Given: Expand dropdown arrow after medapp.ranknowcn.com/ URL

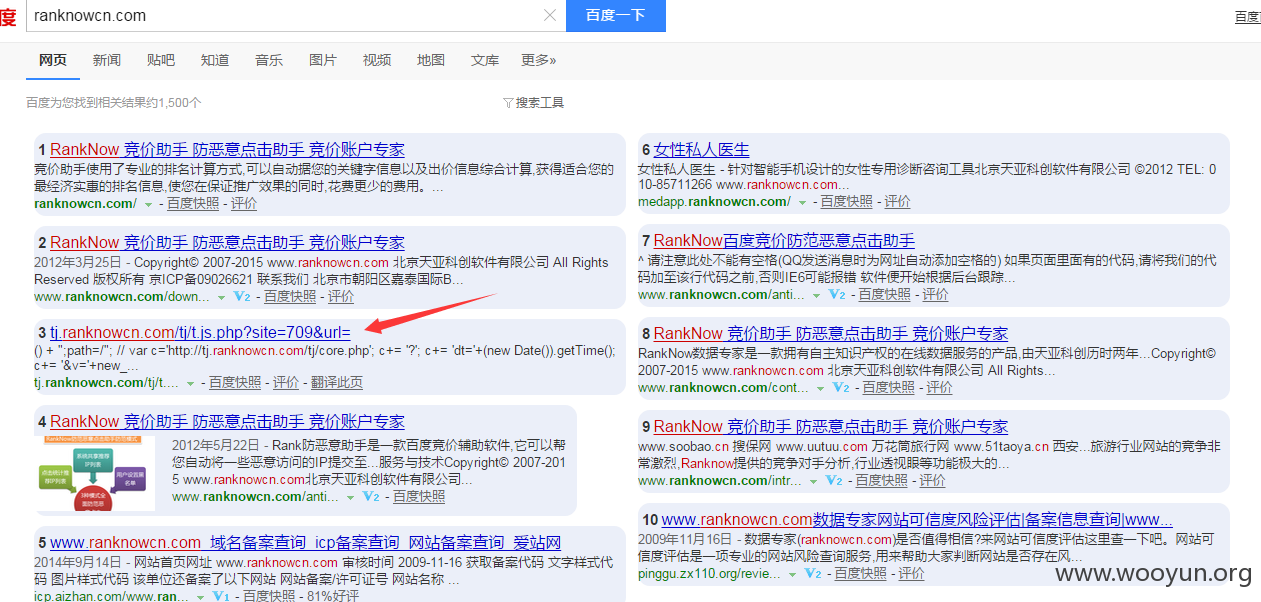Looking at the screenshot, I should 803,202.
